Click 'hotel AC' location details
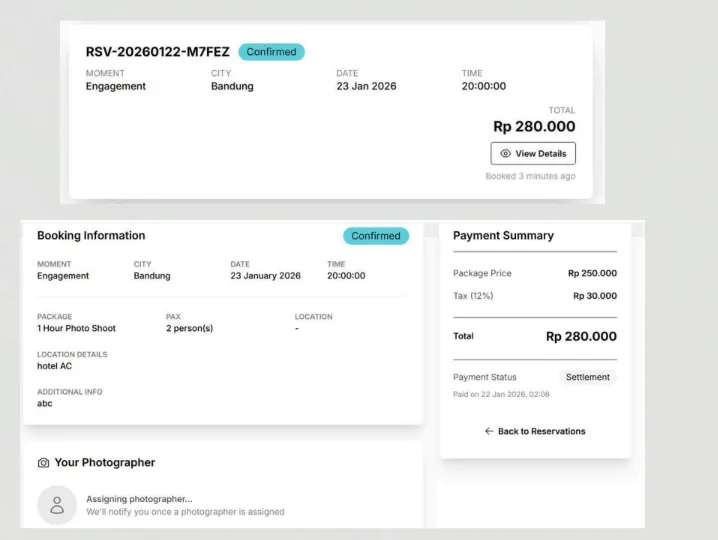 click(x=54, y=366)
